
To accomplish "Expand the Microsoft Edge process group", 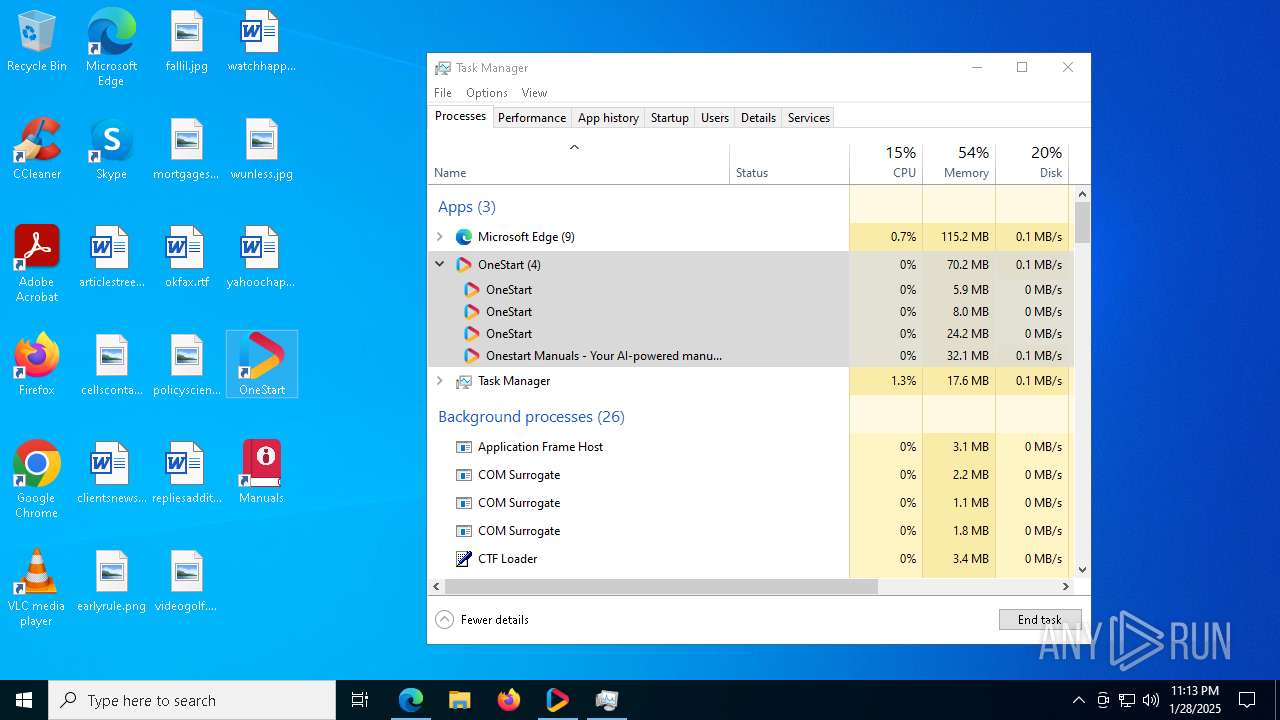I will [439, 237].
